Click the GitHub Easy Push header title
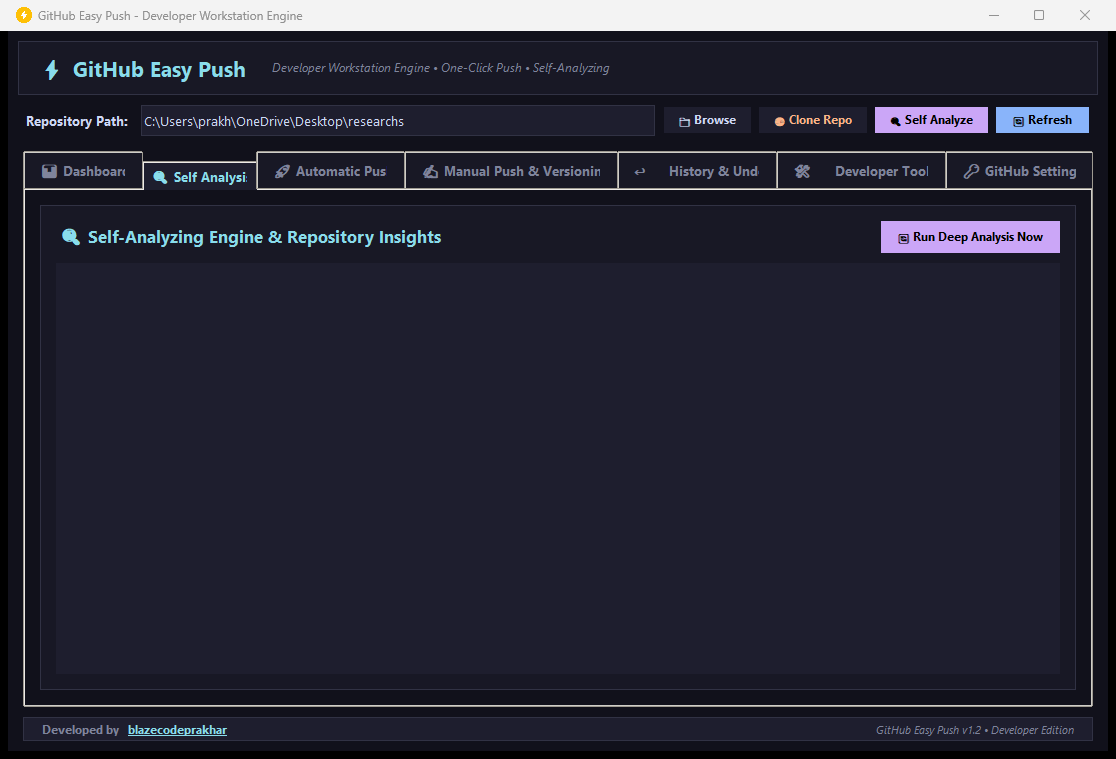 click(159, 70)
